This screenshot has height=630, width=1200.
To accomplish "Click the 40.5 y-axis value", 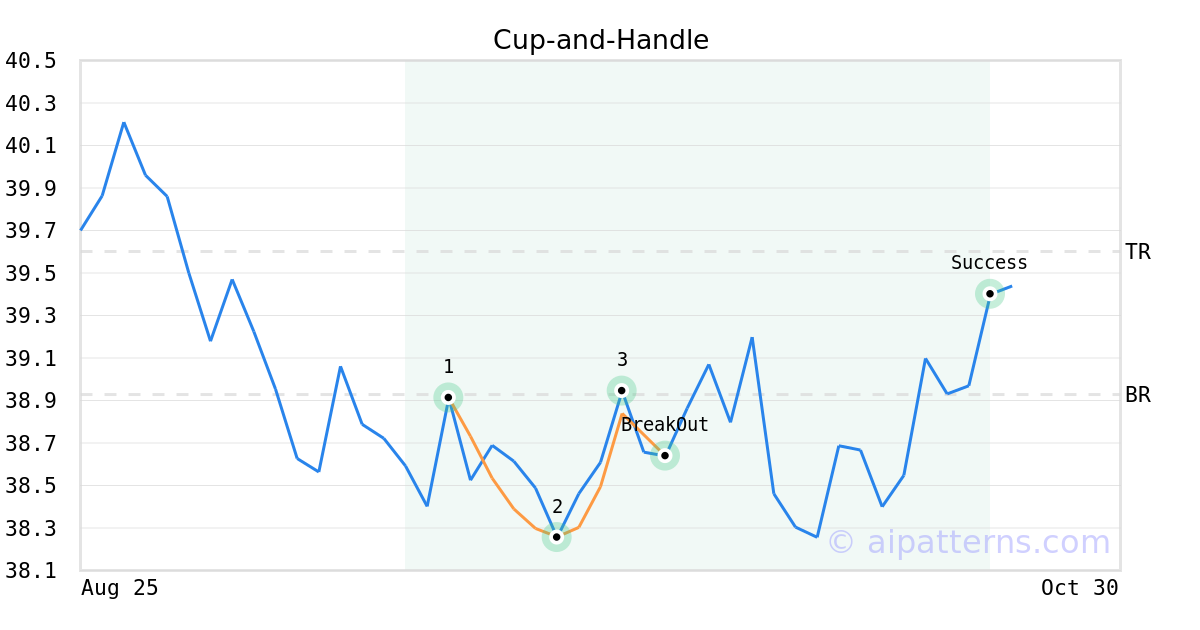I will point(30,61).
